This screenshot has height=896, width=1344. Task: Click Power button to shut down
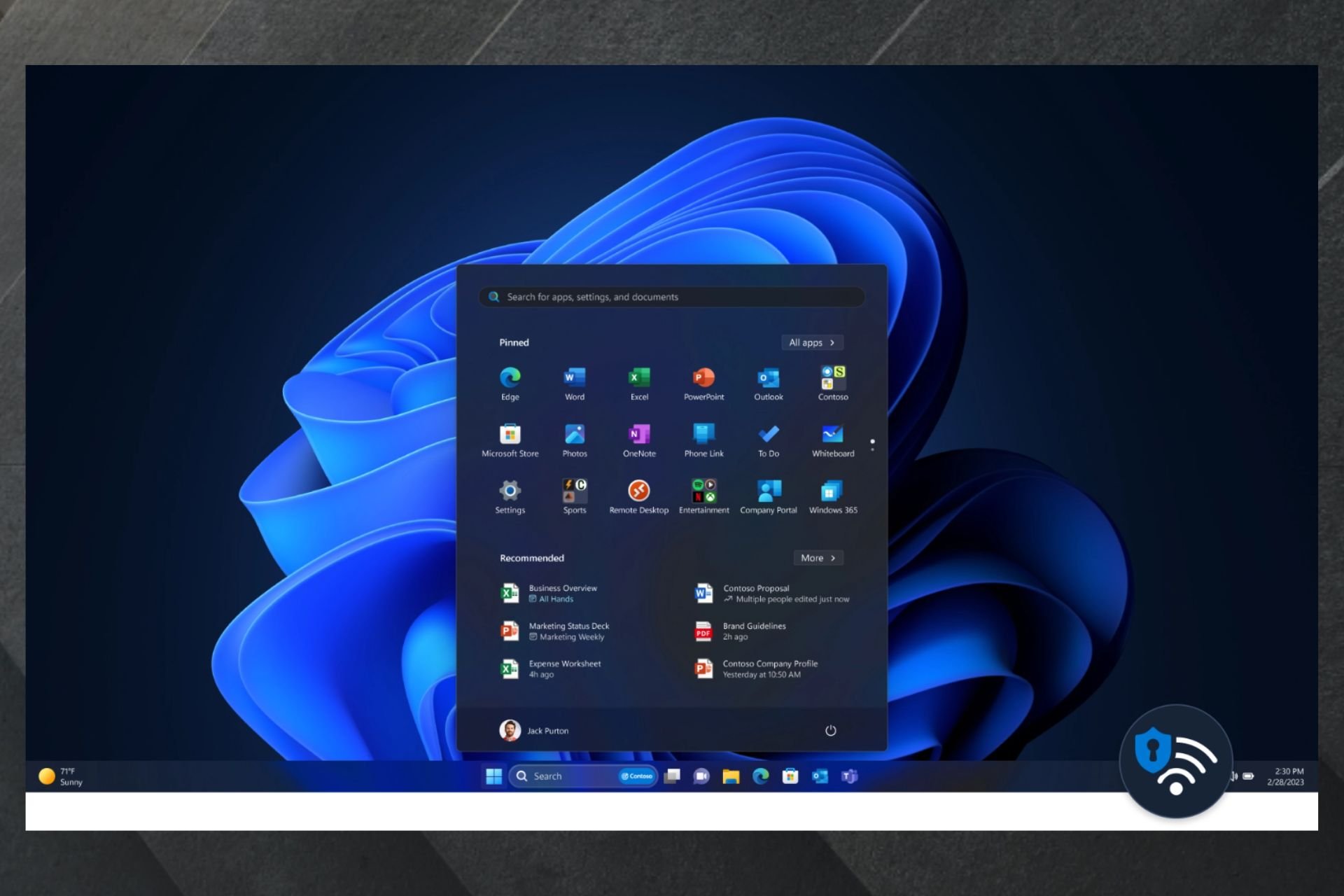click(x=830, y=730)
